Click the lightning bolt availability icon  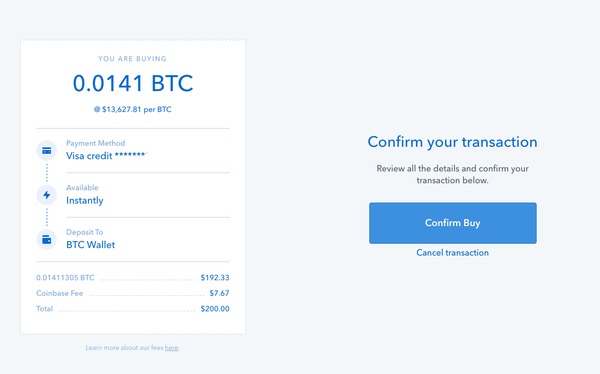click(47, 195)
